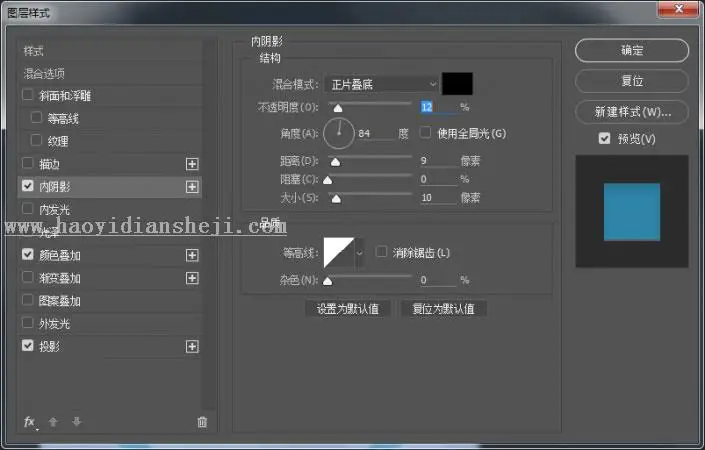Click the 大小 value field showing 10
The height and width of the screenshot is (450, 705).
[438, 197]
